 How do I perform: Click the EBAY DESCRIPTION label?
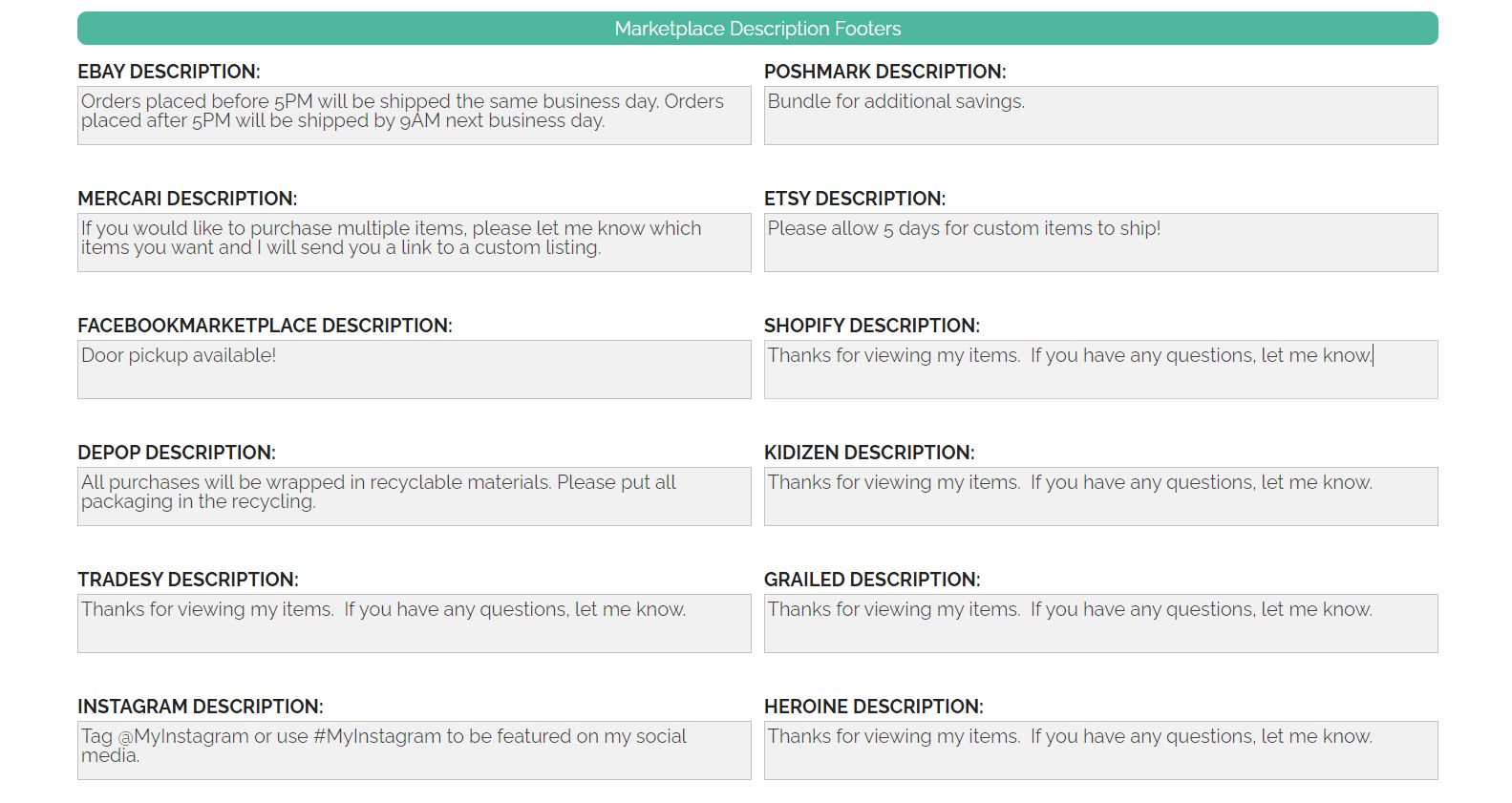[169, 72]
